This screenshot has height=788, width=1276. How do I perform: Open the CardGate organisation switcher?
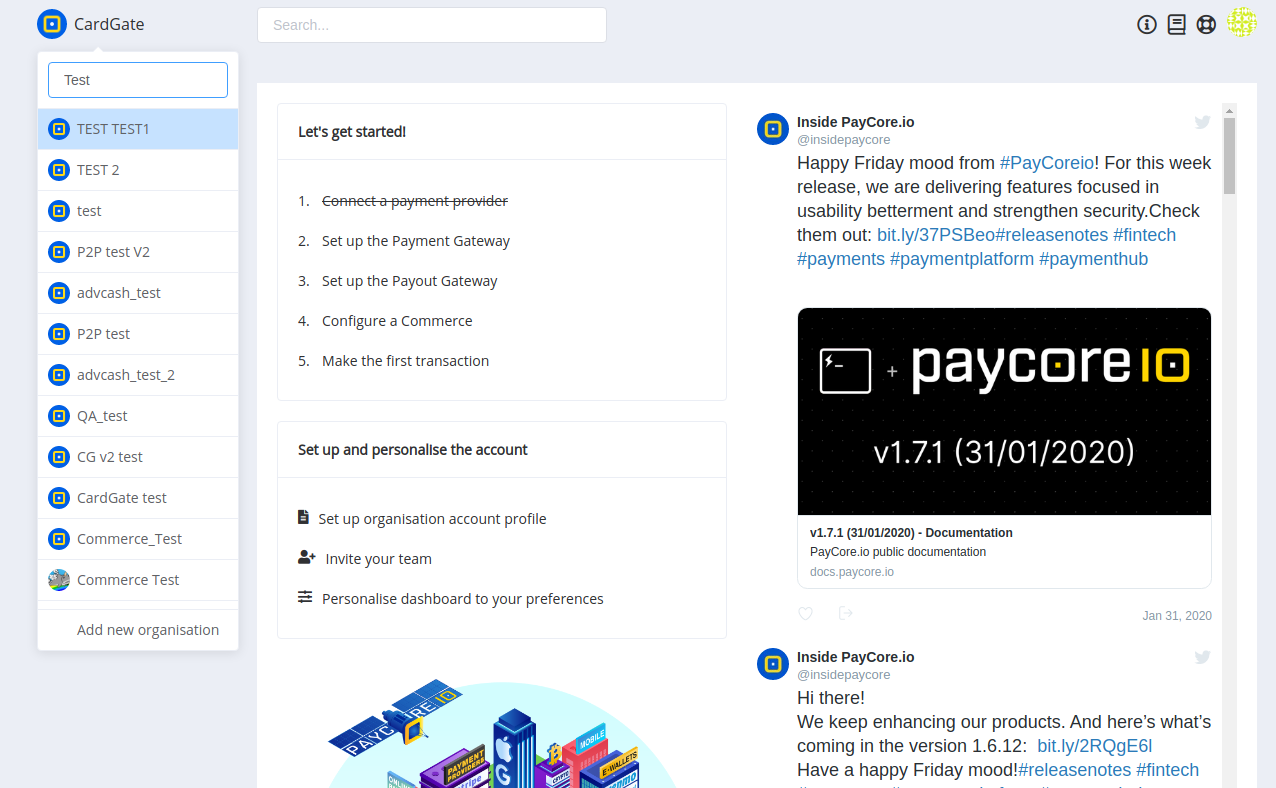click(x=91, y=24)
